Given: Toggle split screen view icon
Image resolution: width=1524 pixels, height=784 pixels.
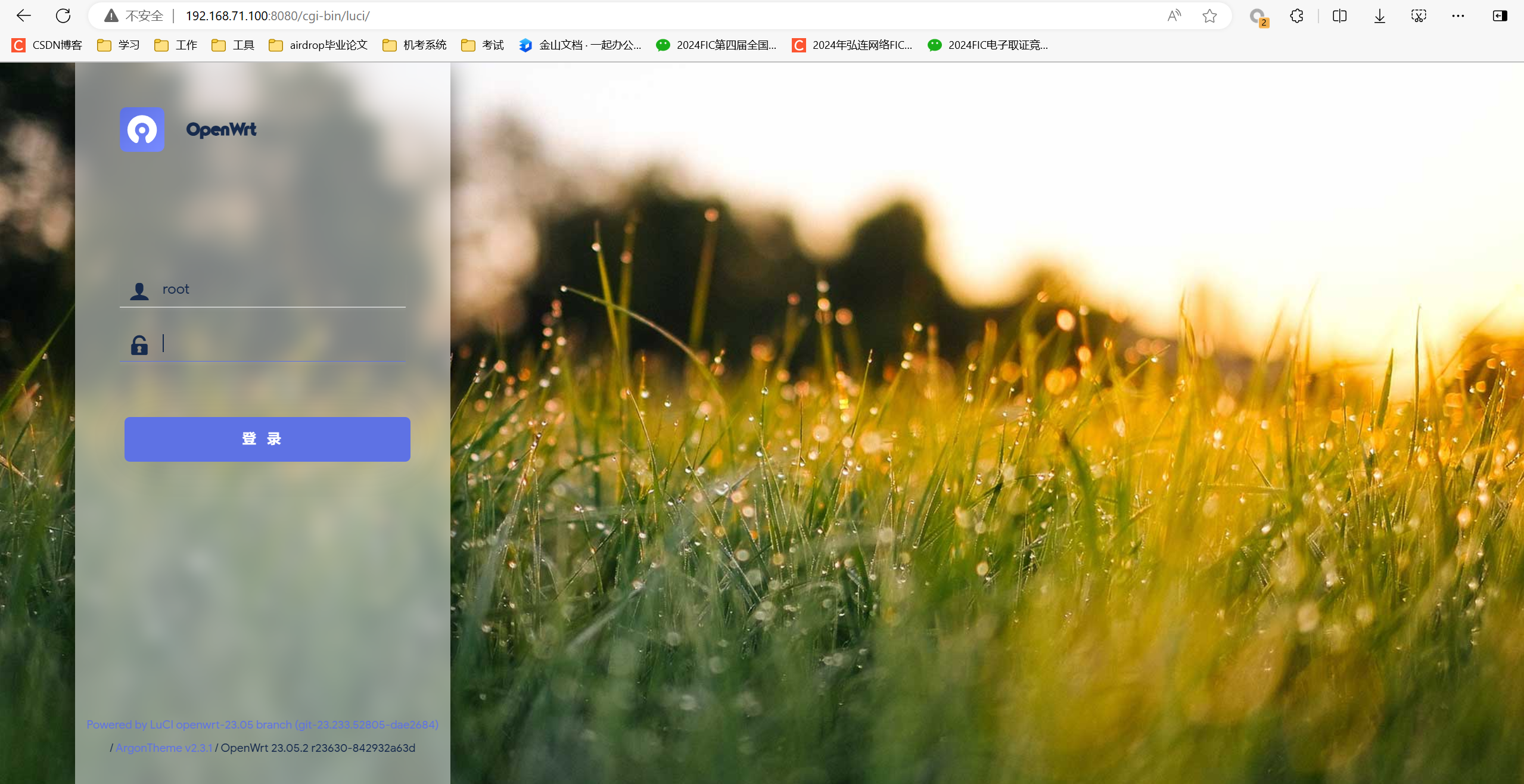Looking at the screenshot, I should pyautogui.click(x=1339, y=16).
